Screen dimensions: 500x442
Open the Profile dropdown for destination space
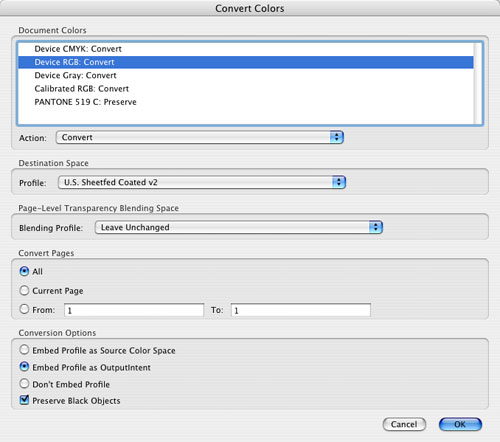tap(202, 182)
